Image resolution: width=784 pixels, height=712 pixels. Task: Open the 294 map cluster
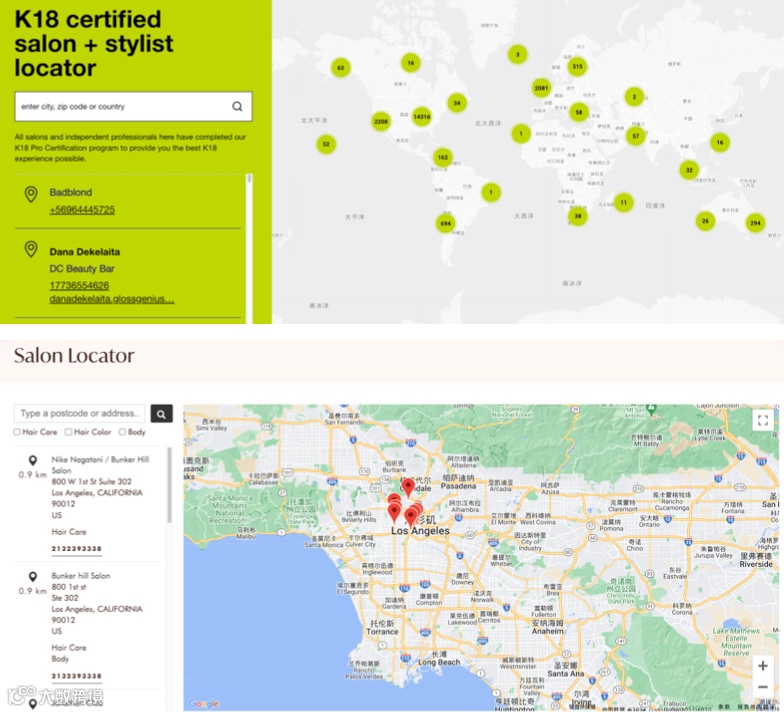tap(756, 223)
